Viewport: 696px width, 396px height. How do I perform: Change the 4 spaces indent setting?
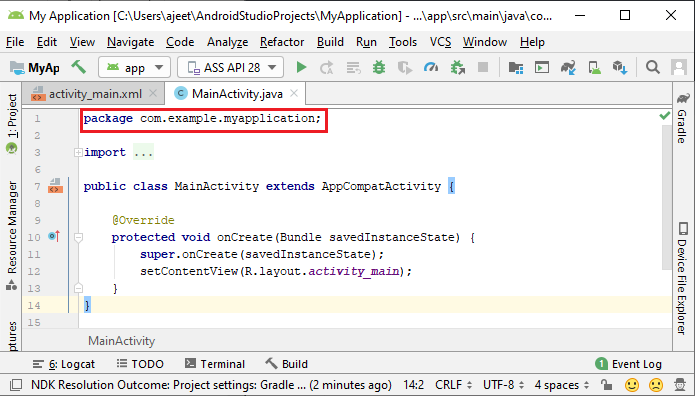point(562,385)
